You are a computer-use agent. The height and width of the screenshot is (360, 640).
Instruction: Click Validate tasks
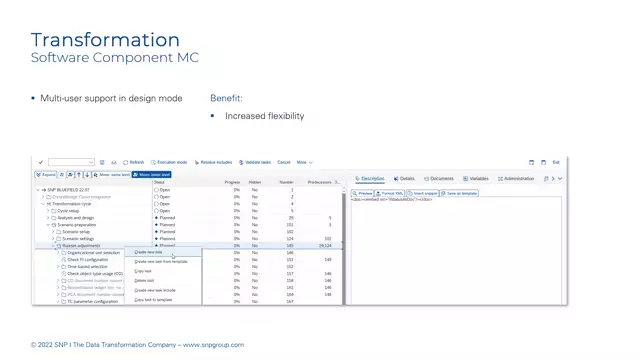(x=255, y=162)
